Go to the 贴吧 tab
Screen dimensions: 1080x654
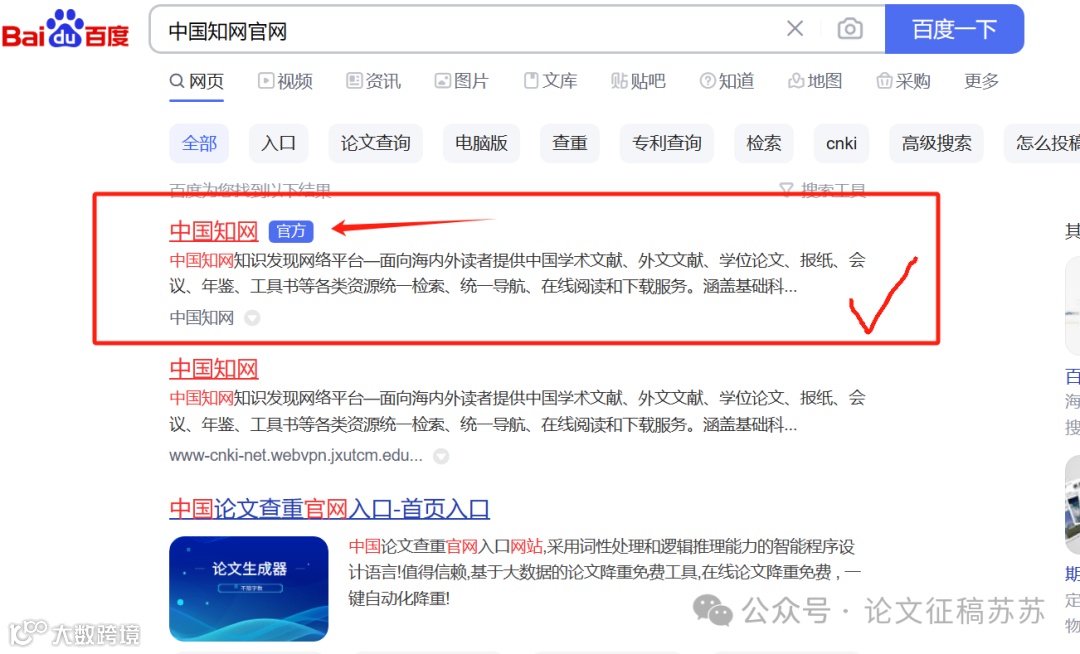tap(638, 81)
